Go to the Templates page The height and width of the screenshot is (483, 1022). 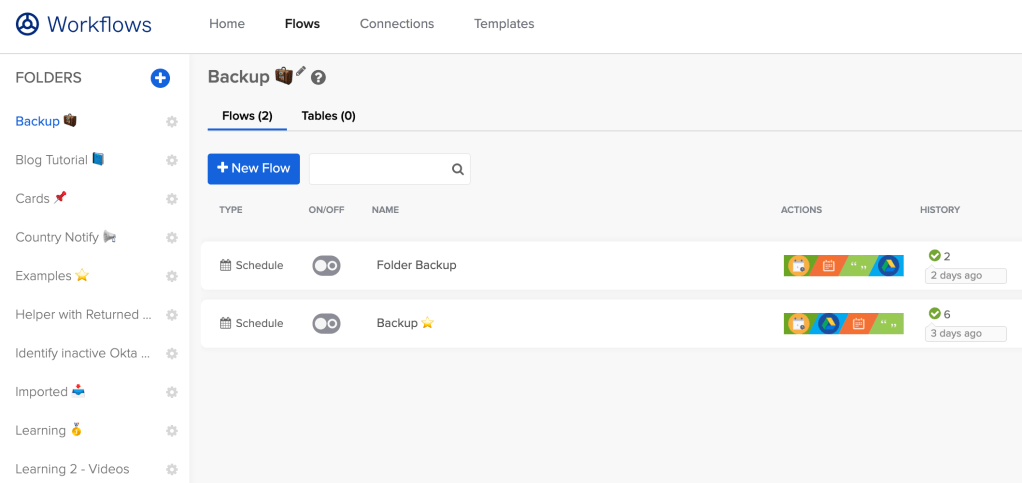point(504,24)
